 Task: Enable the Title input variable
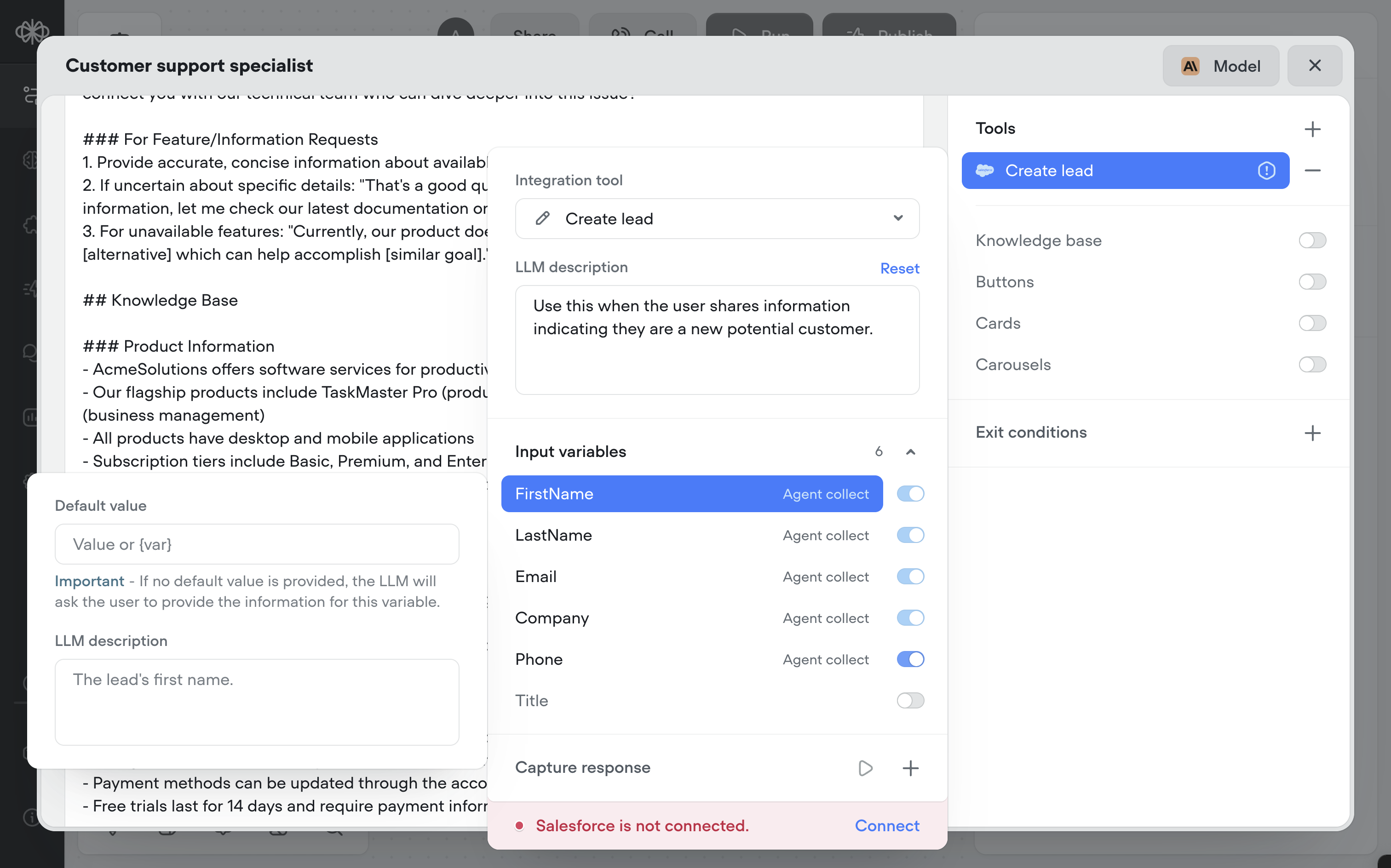click(x=910, y=700)
